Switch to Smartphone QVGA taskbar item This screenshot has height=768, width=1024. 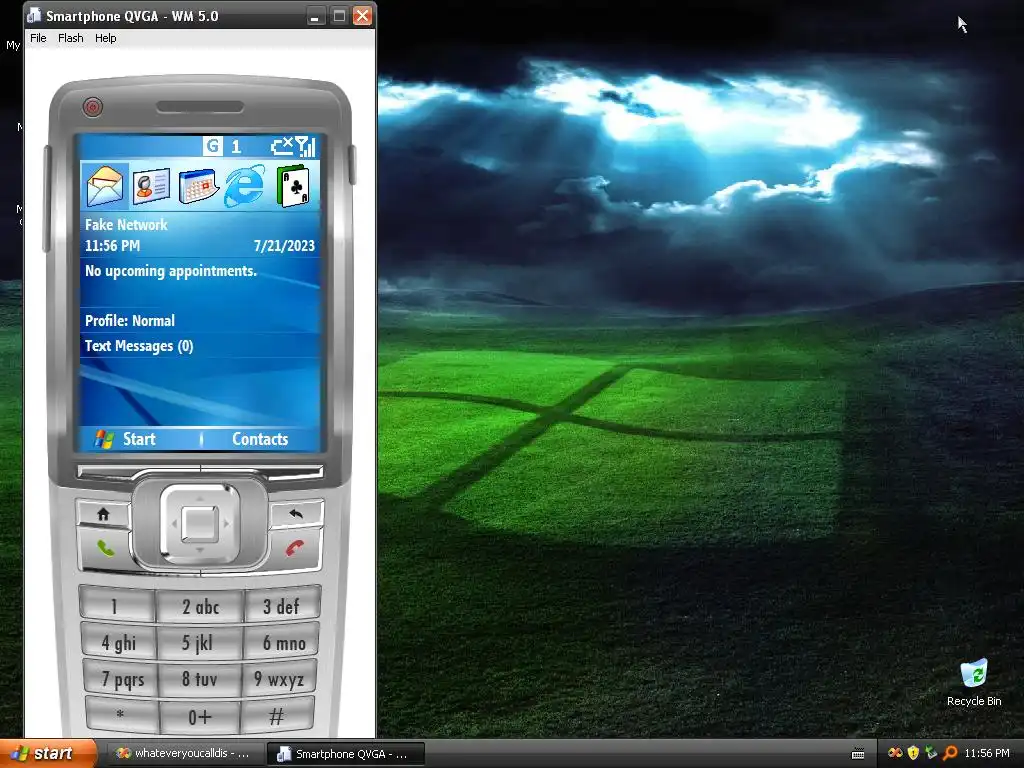pos(346,754)
